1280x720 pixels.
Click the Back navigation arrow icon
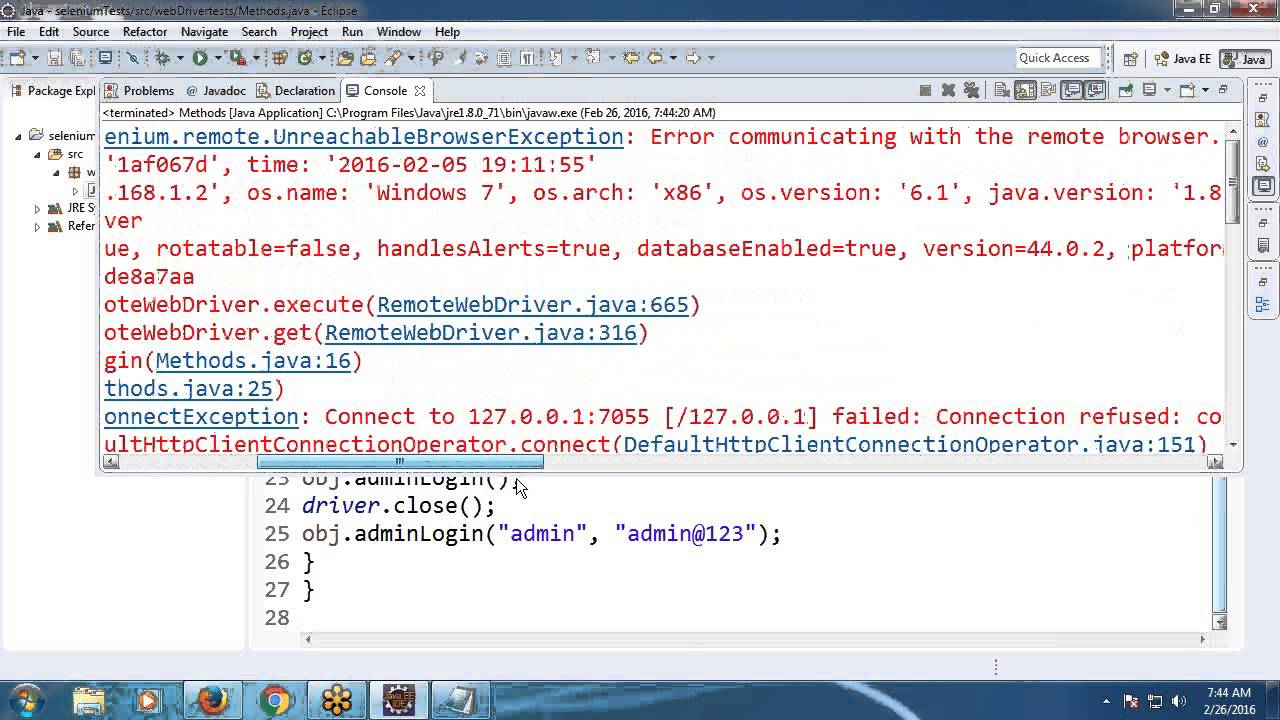click(x=655, y=58)
